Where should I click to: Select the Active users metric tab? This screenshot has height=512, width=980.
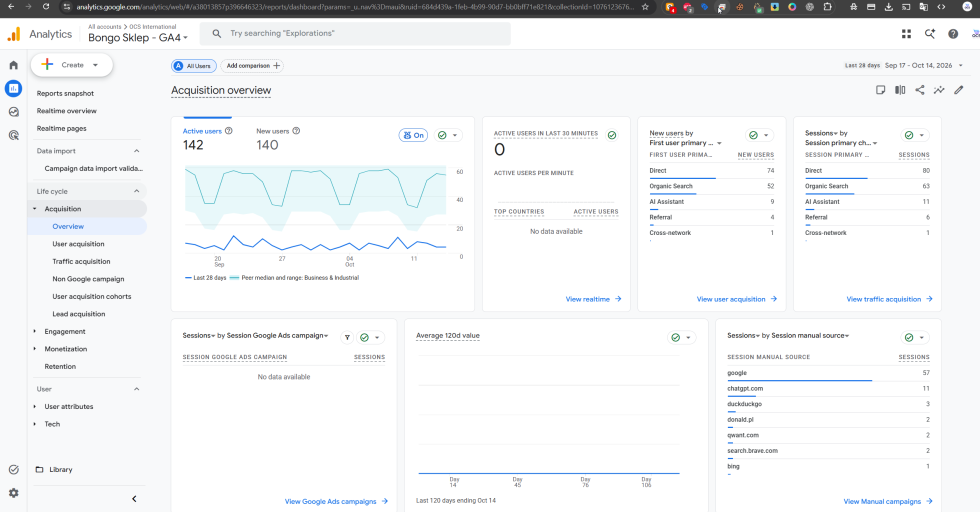[x=207, y=139]
